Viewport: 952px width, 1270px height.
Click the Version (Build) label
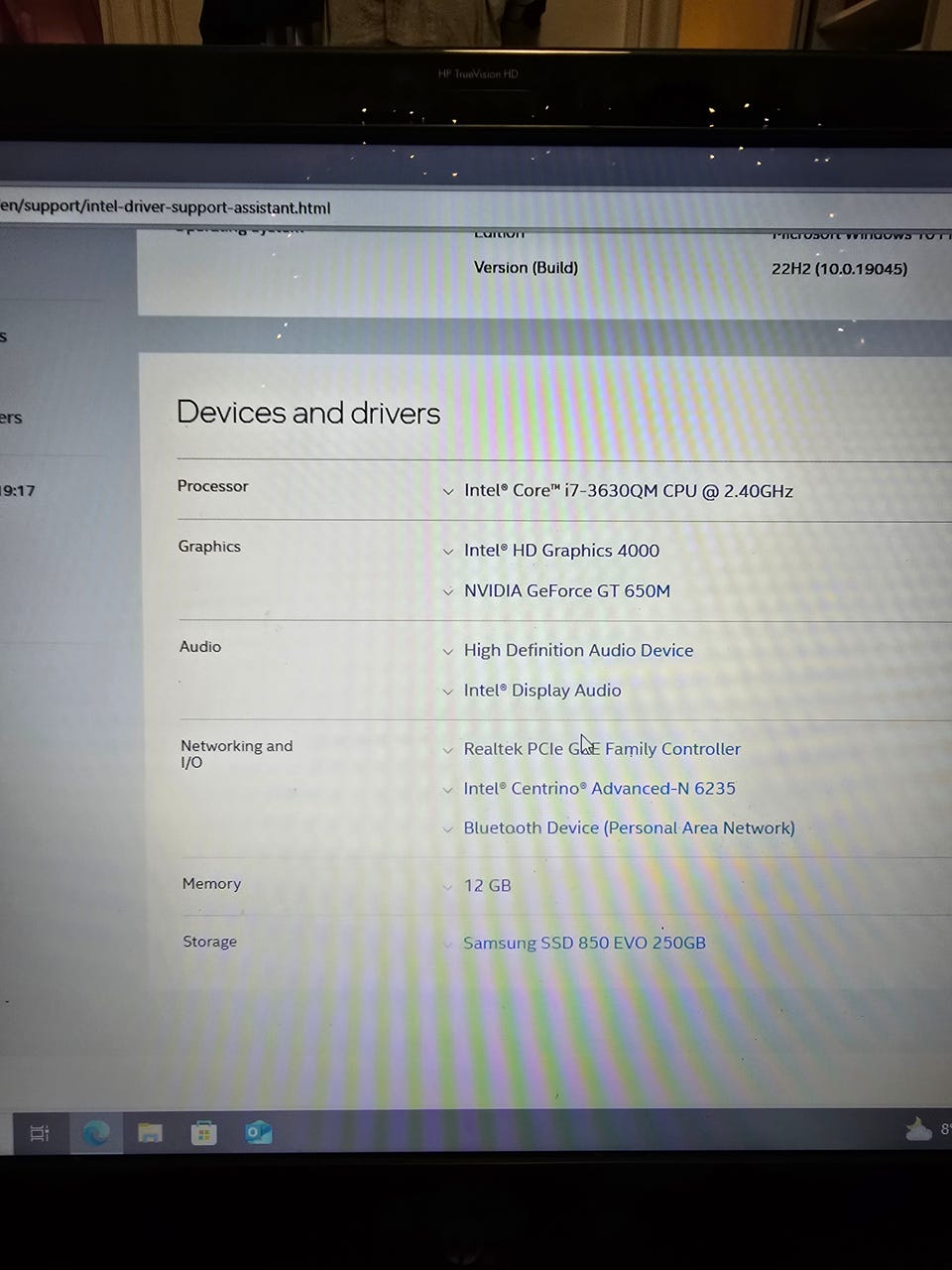[x=526, y=268]
